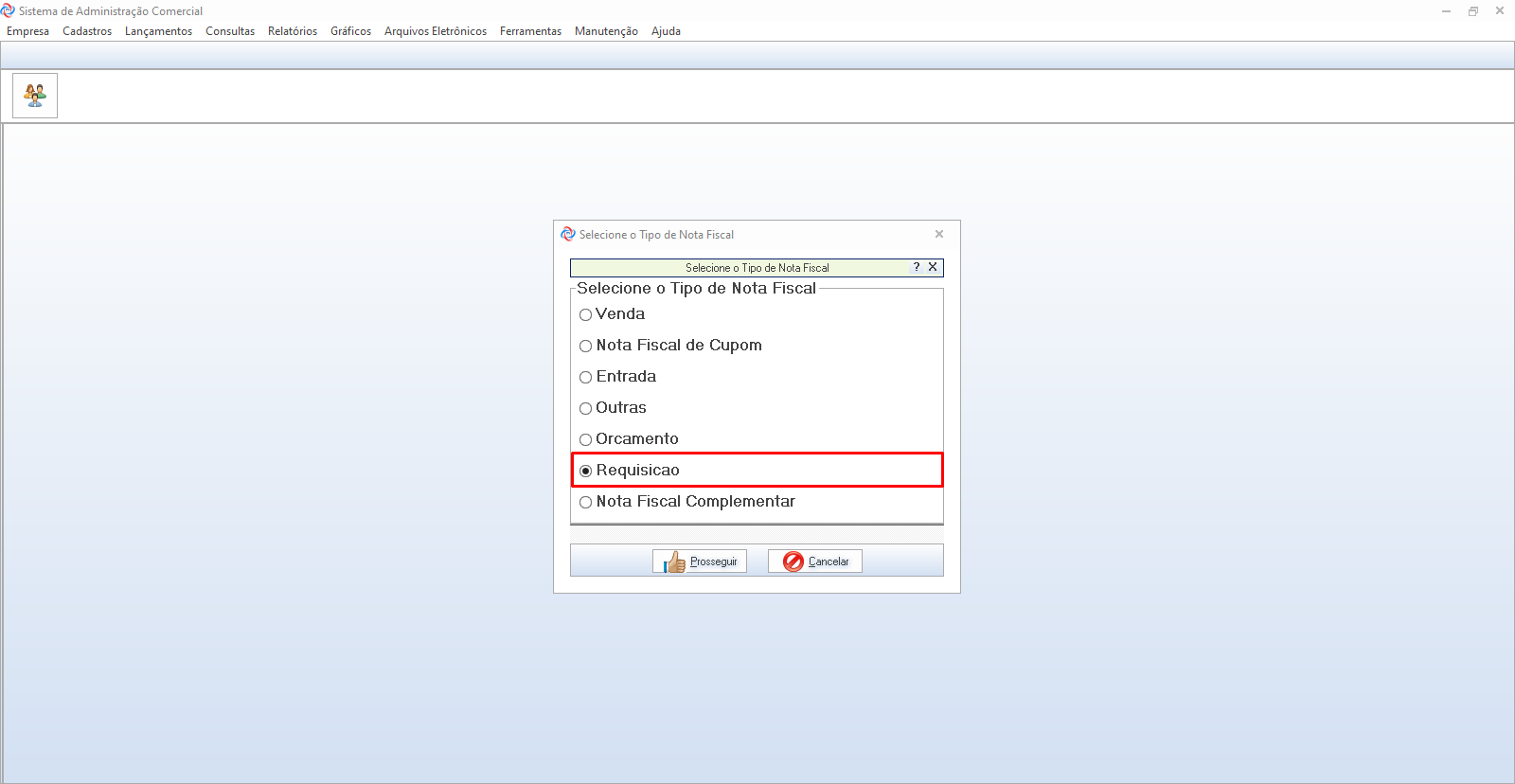
Task: Choose Nota Fiscal Complementar option
Action: tap(586, 502)
